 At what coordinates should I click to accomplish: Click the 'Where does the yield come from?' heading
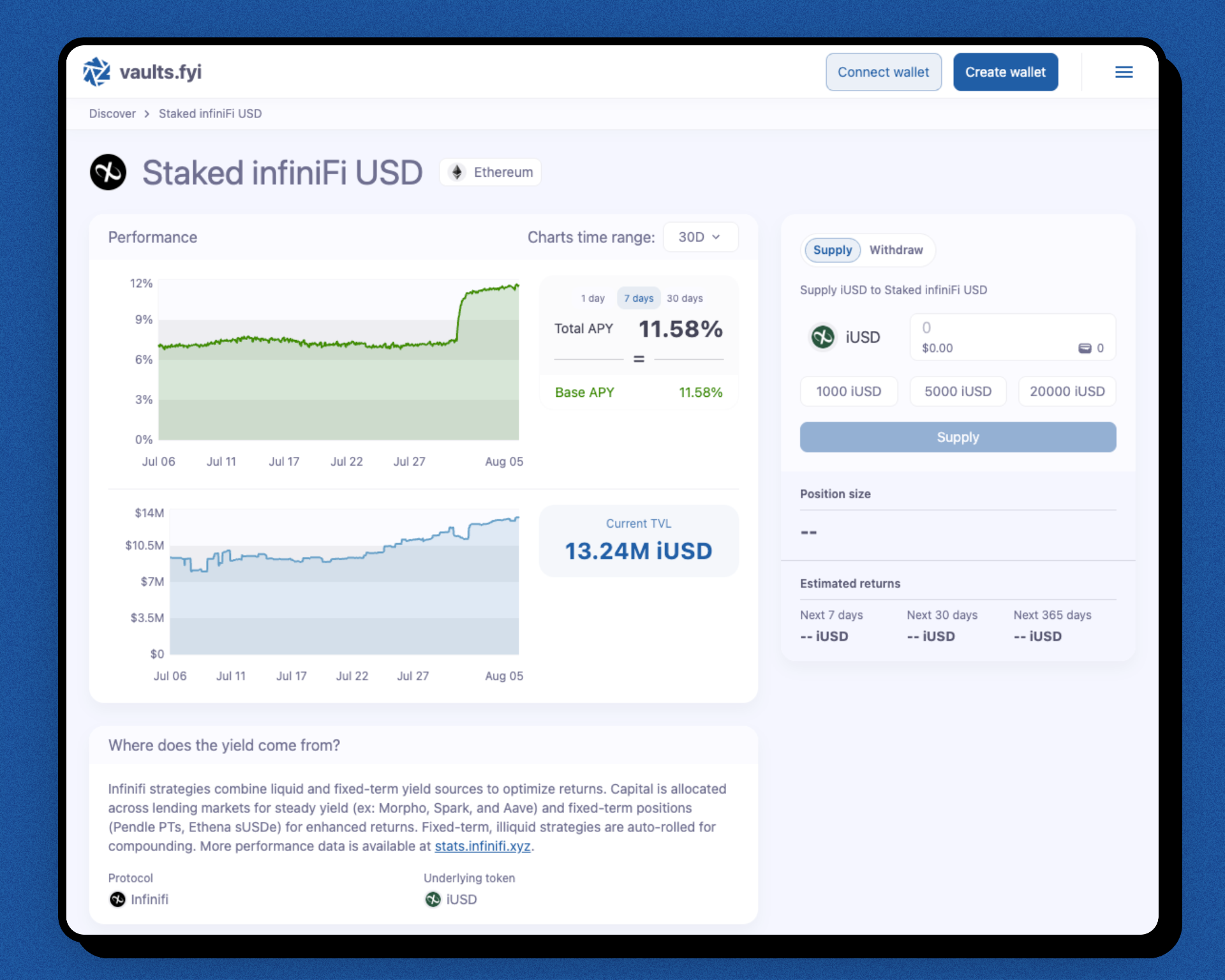click(x=224, y=745)
